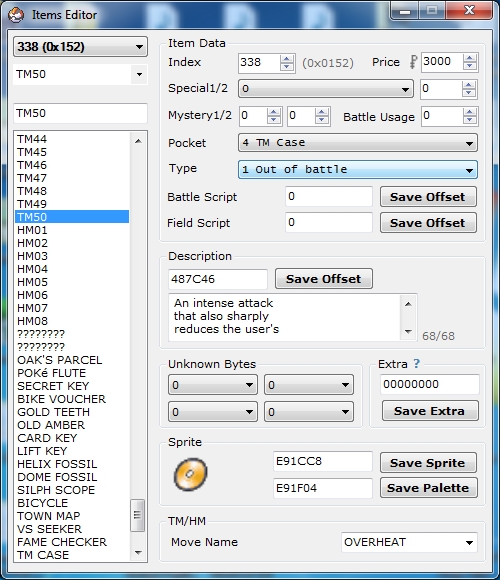The height and width of the screenshot is (580, 500).
Task: Select SILPH SCOPE in the item list
Action: pyautogui.click(x=72, y=490)
